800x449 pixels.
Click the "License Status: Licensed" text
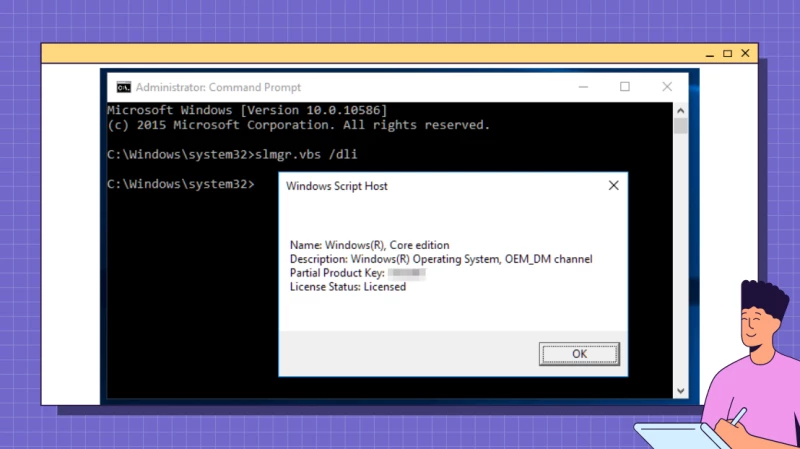(347, 287)
